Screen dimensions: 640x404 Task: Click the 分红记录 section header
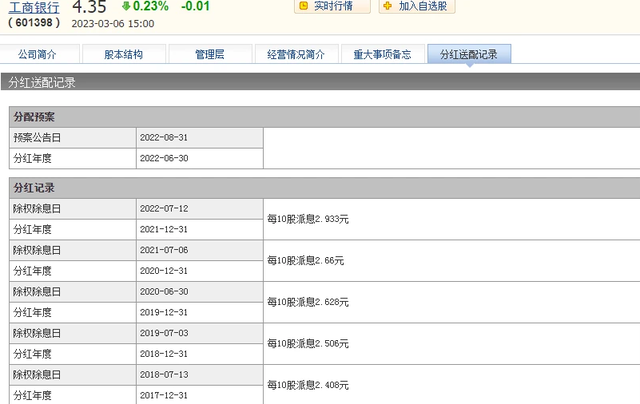click(324, 188)
